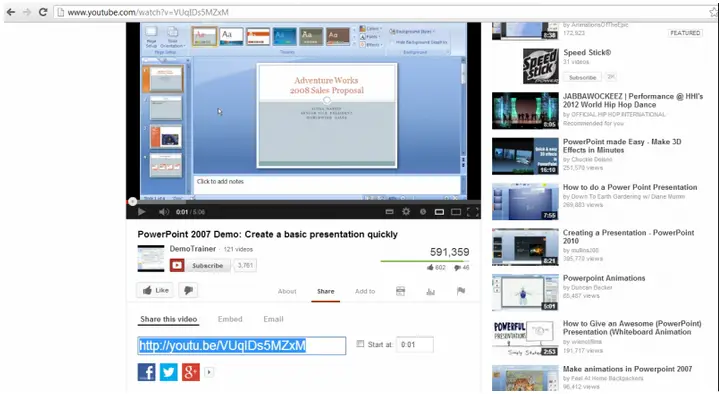Share on Twitter icon
The image size is (719, 394).
[x=168, y=372]
